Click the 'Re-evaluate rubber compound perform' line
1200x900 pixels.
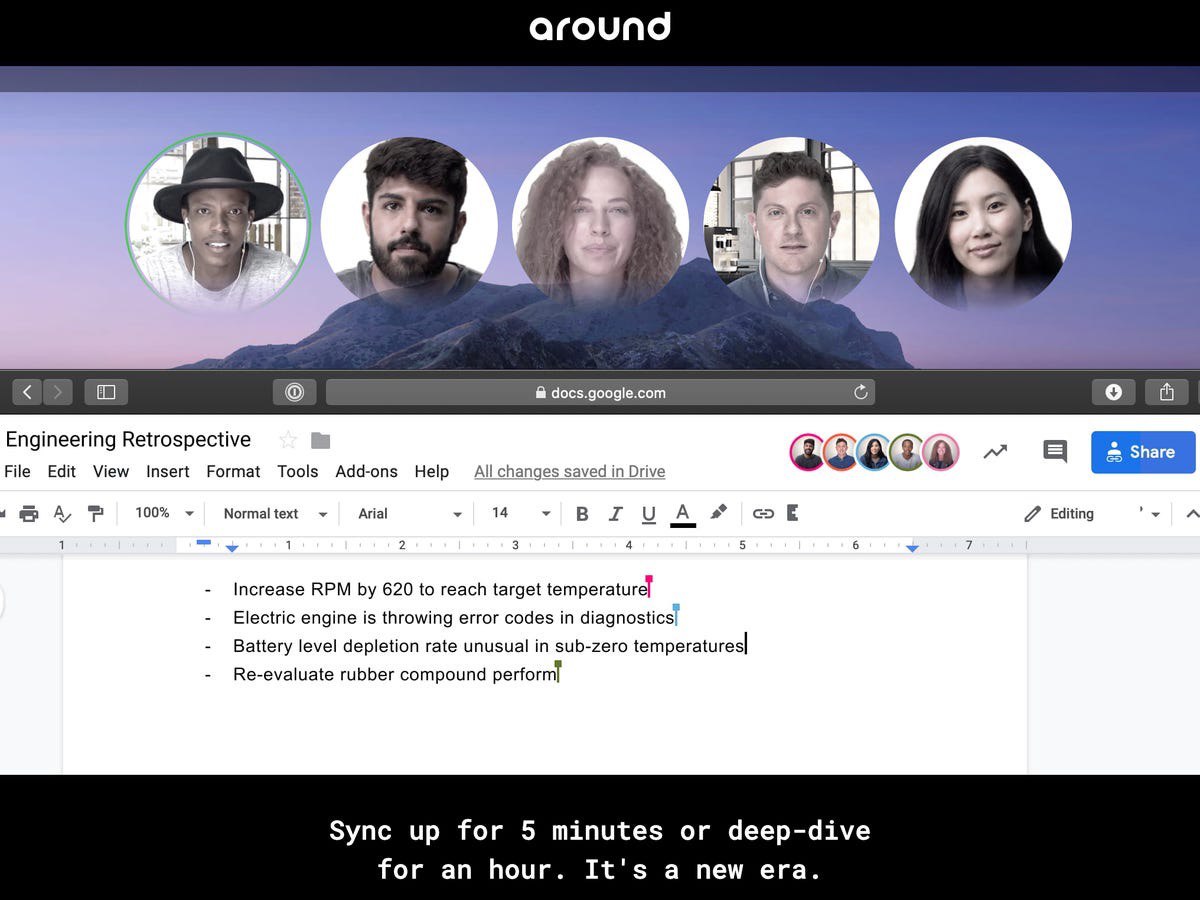coord(395,675)
